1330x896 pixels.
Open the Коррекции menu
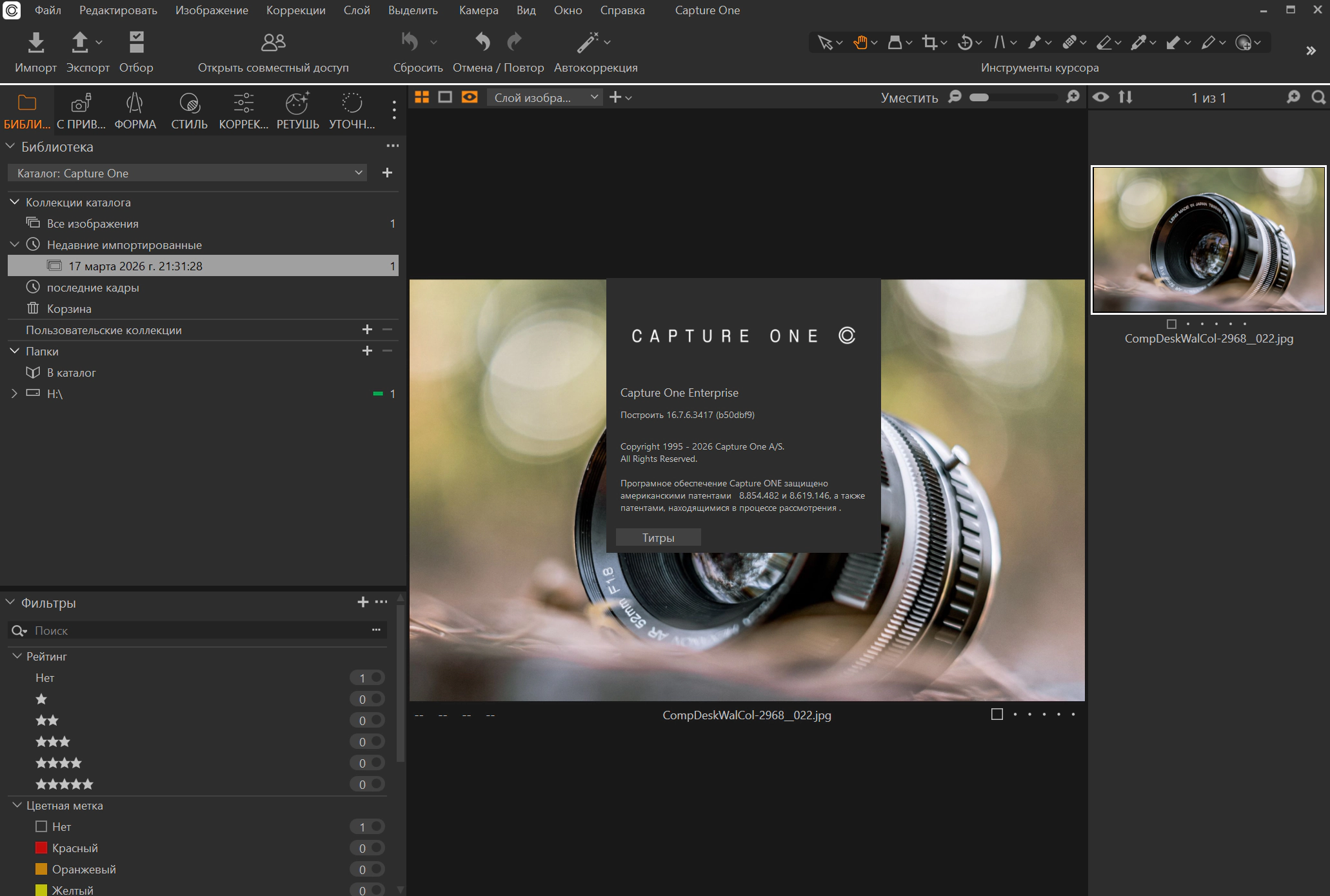tap(295, 10)
